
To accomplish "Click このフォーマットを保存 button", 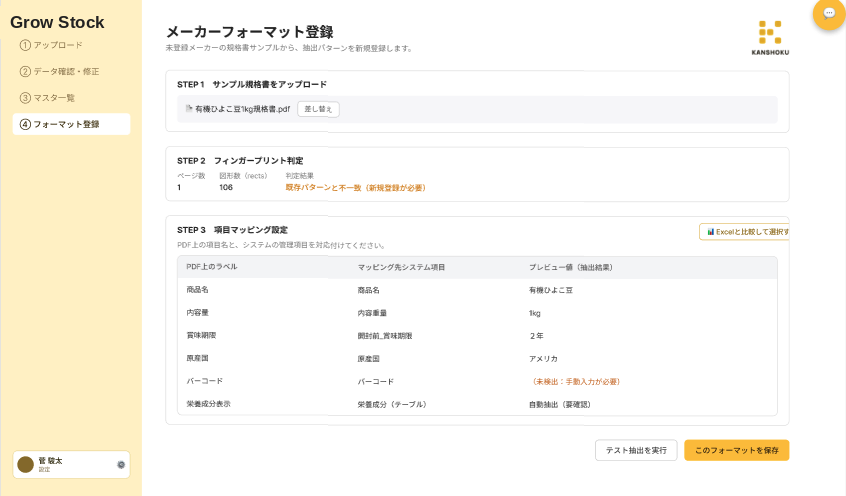I will (736, 450).
